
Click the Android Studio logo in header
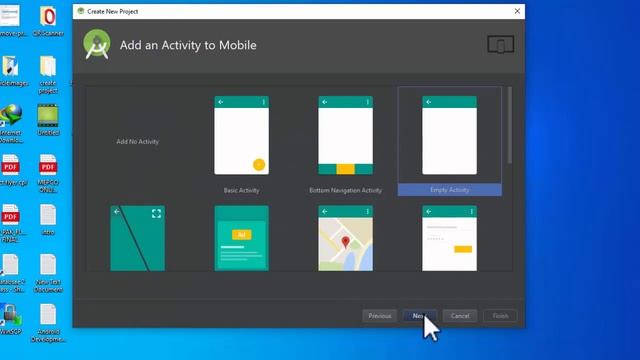(x=97, y=44)
